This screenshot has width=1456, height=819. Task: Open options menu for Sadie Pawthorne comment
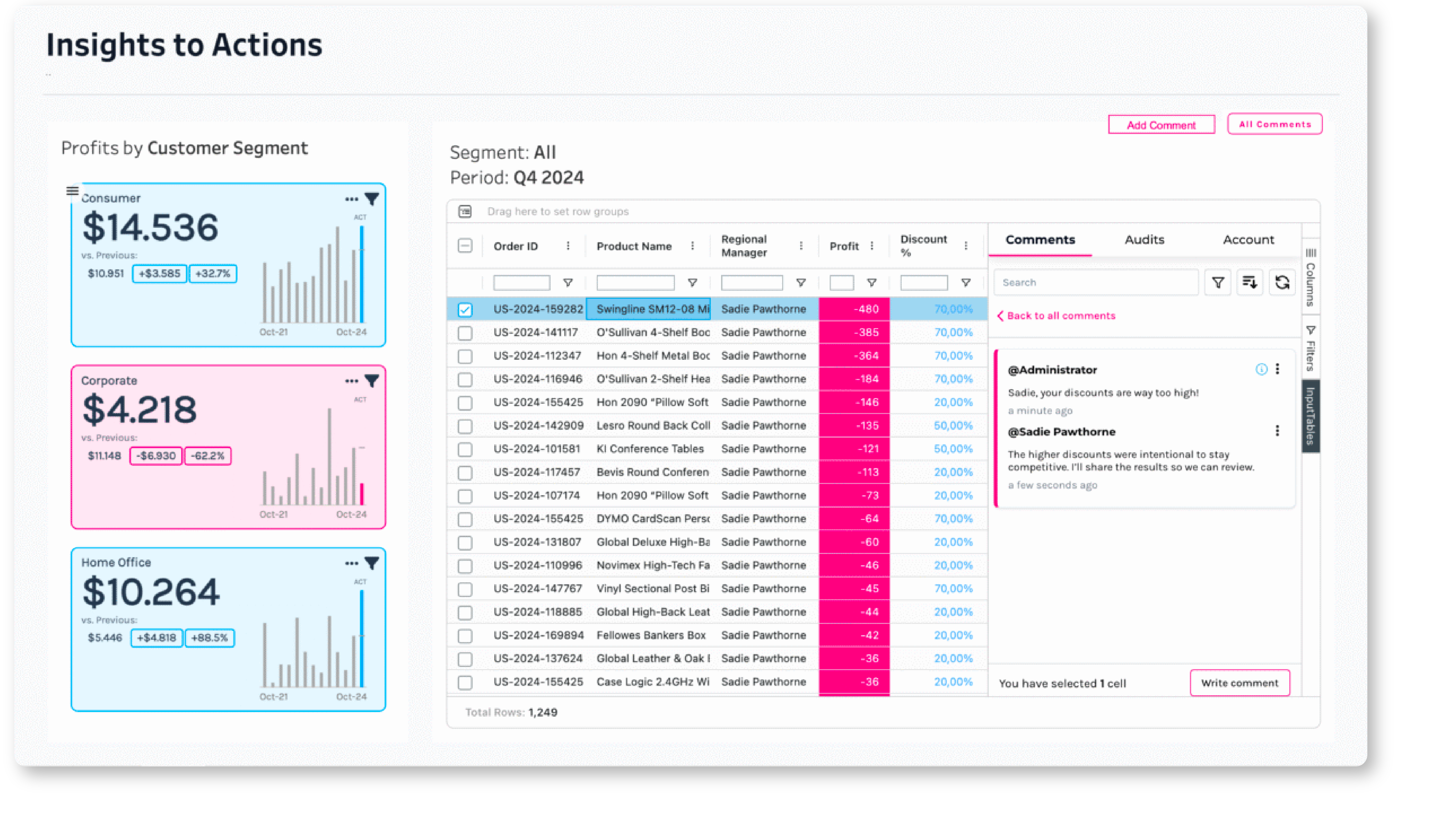[x=1277, y=431]
